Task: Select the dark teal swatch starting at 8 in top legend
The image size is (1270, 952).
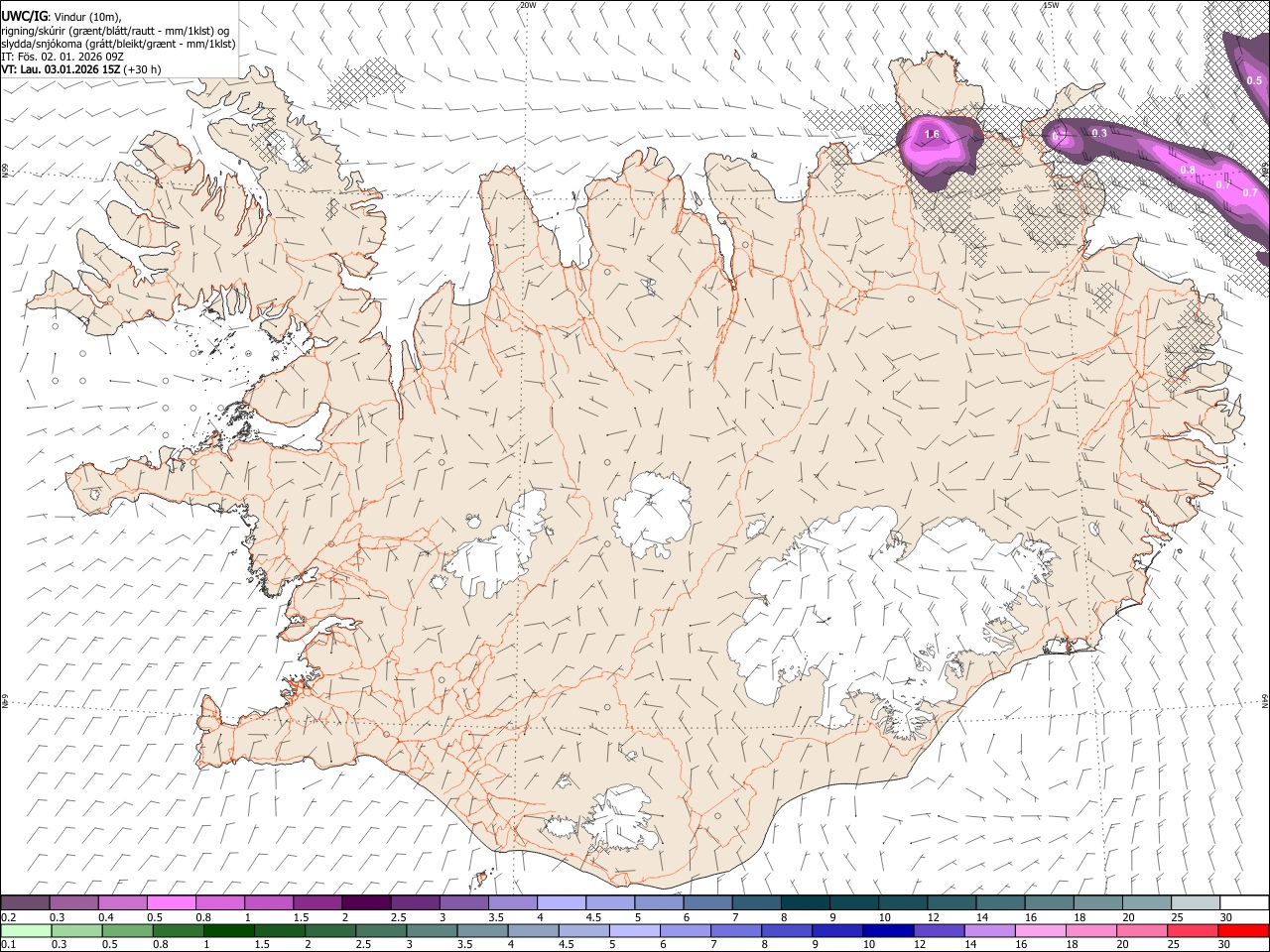Action: tap(805, 902)
